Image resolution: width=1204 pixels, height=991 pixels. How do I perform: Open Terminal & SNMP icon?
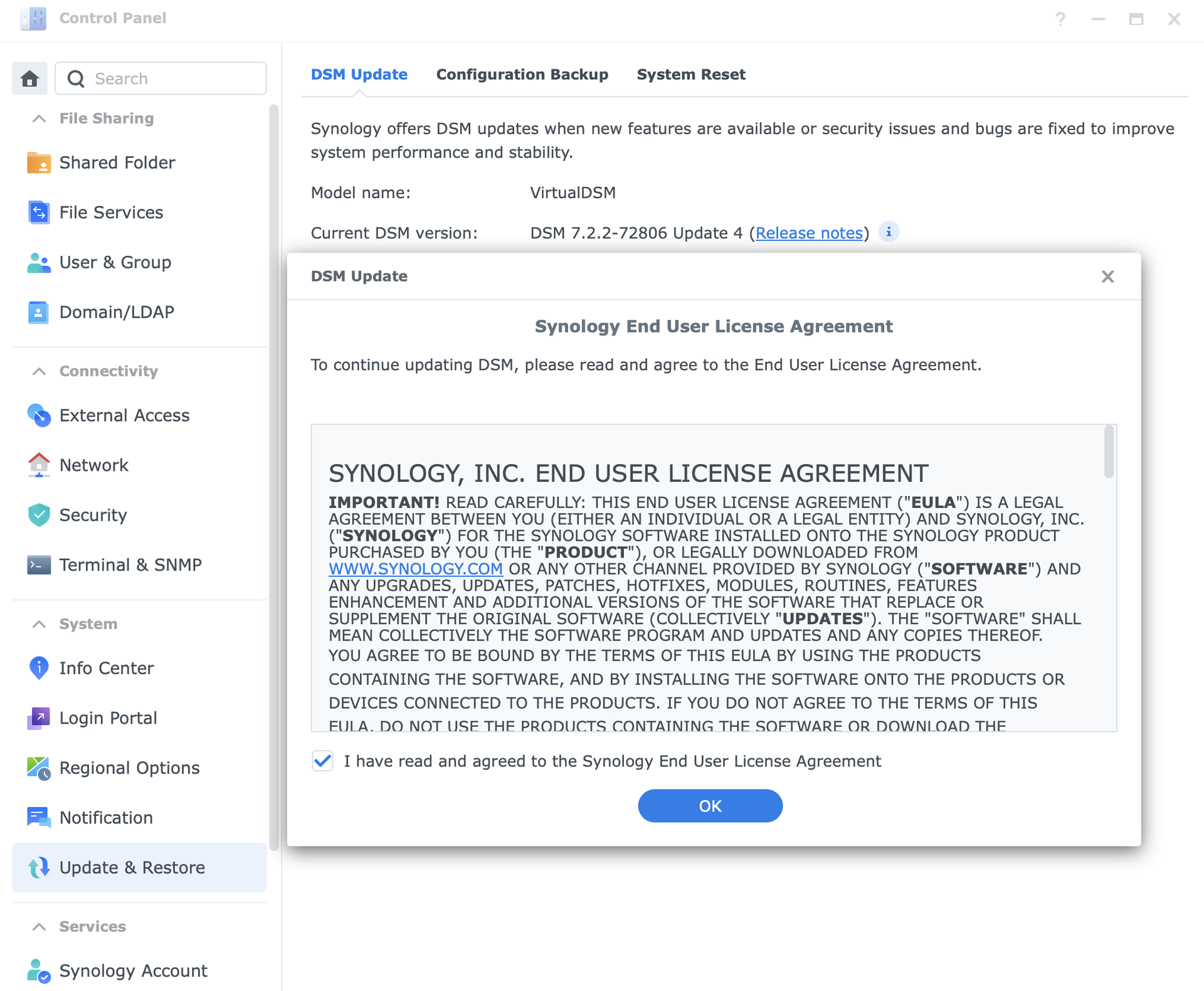38,564
